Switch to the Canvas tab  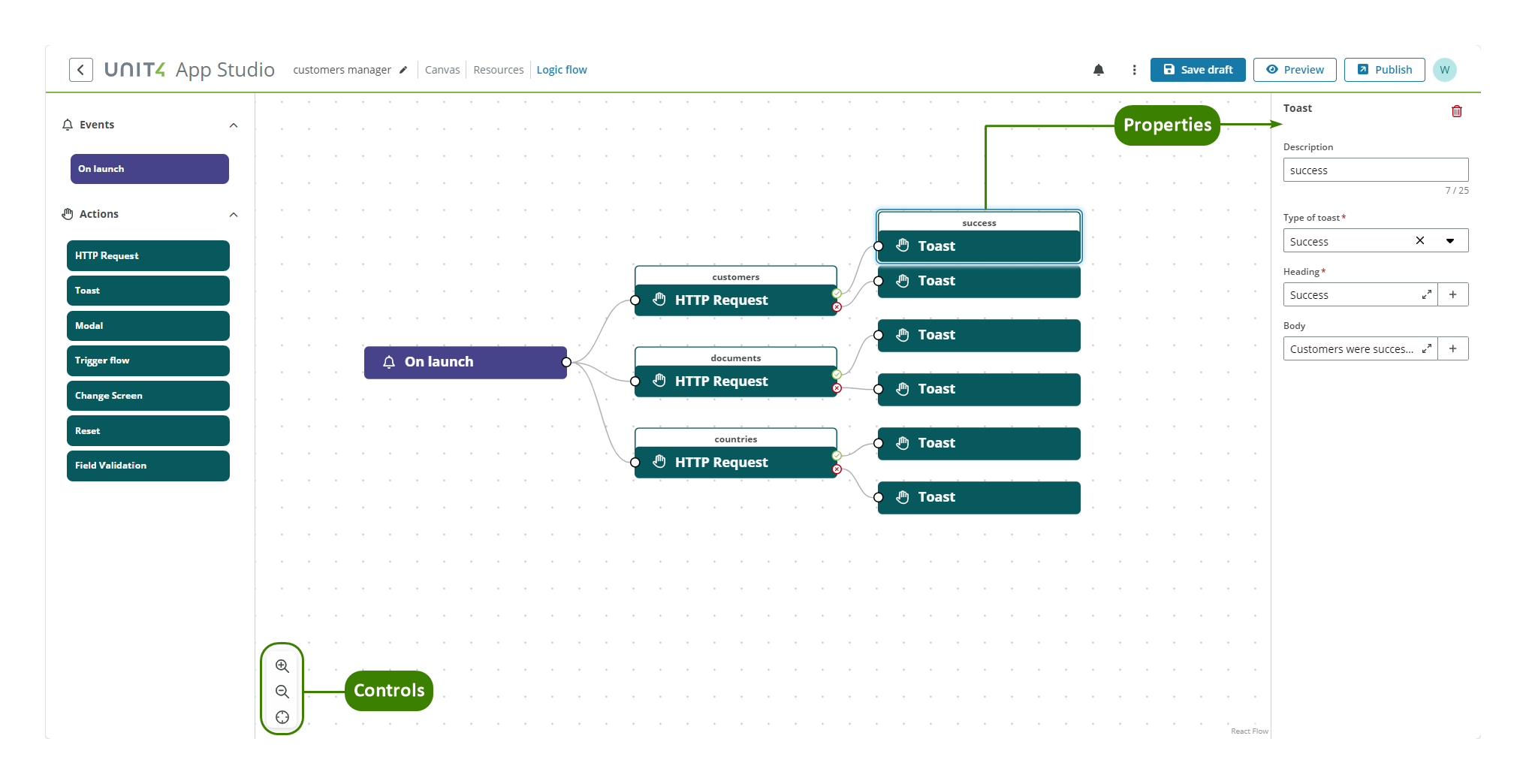(x=442, y=69)
